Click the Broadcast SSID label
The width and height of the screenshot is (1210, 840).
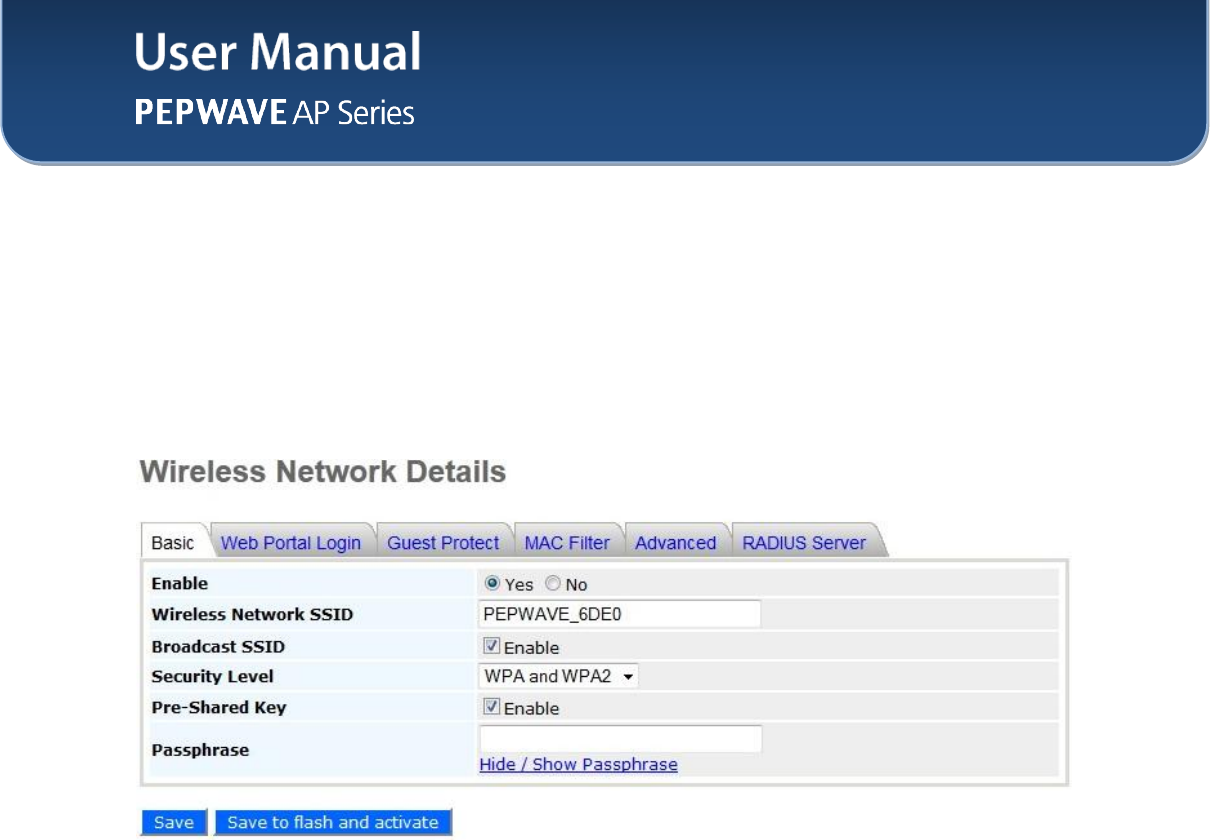click(x=218, y=646)
